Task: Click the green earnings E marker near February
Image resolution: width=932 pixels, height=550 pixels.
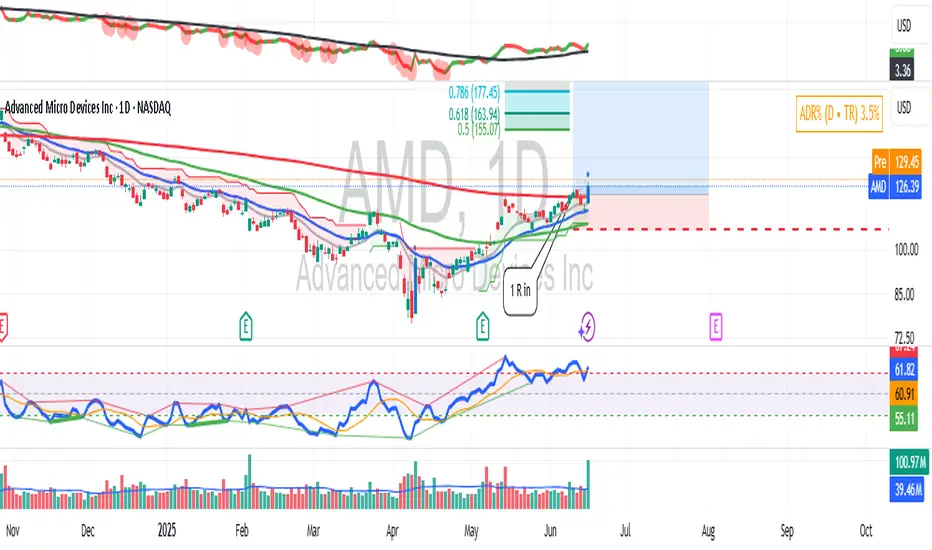Action: pyautogui.click(x=246, y=324)
